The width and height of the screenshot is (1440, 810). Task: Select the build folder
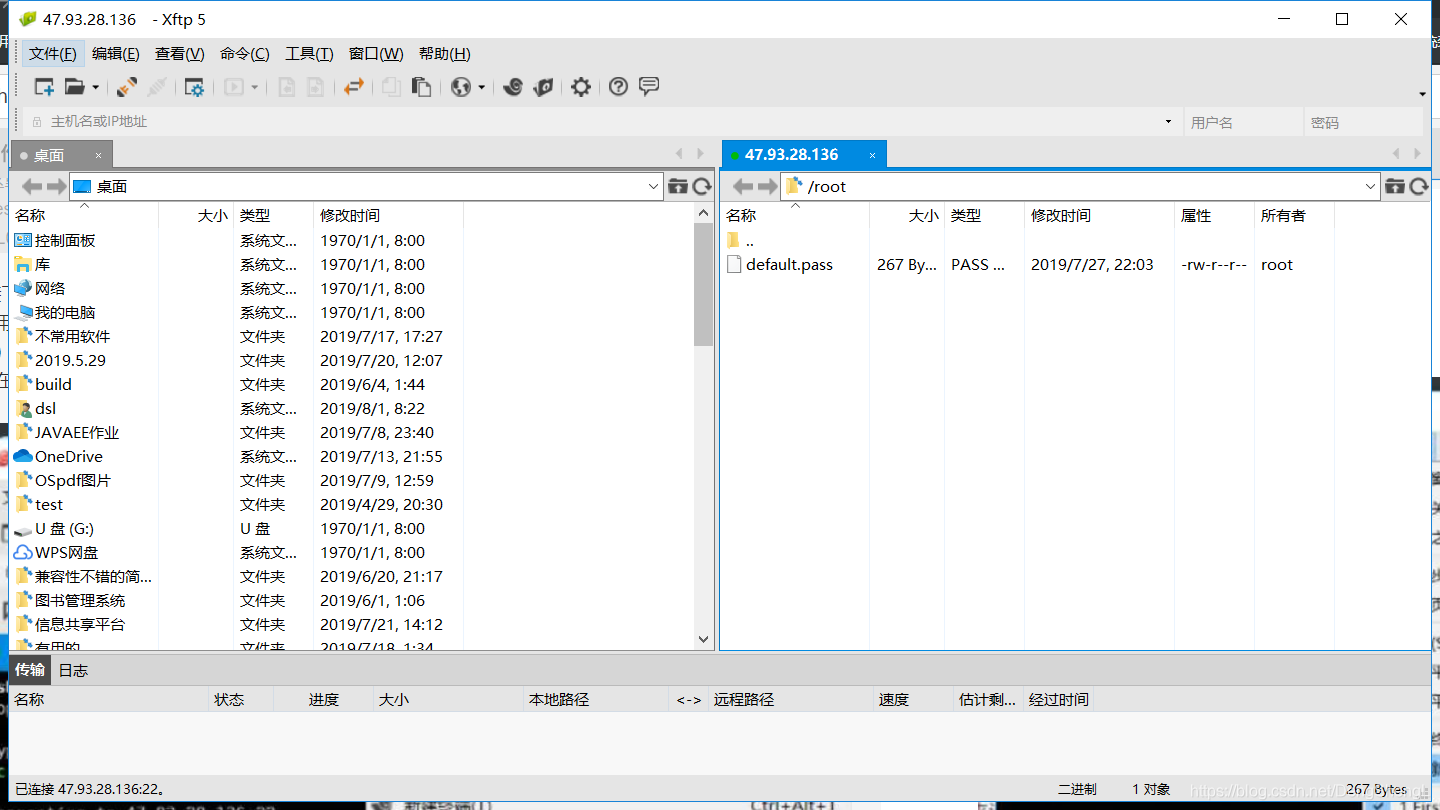pyautogui.click(x=53, y=385)
